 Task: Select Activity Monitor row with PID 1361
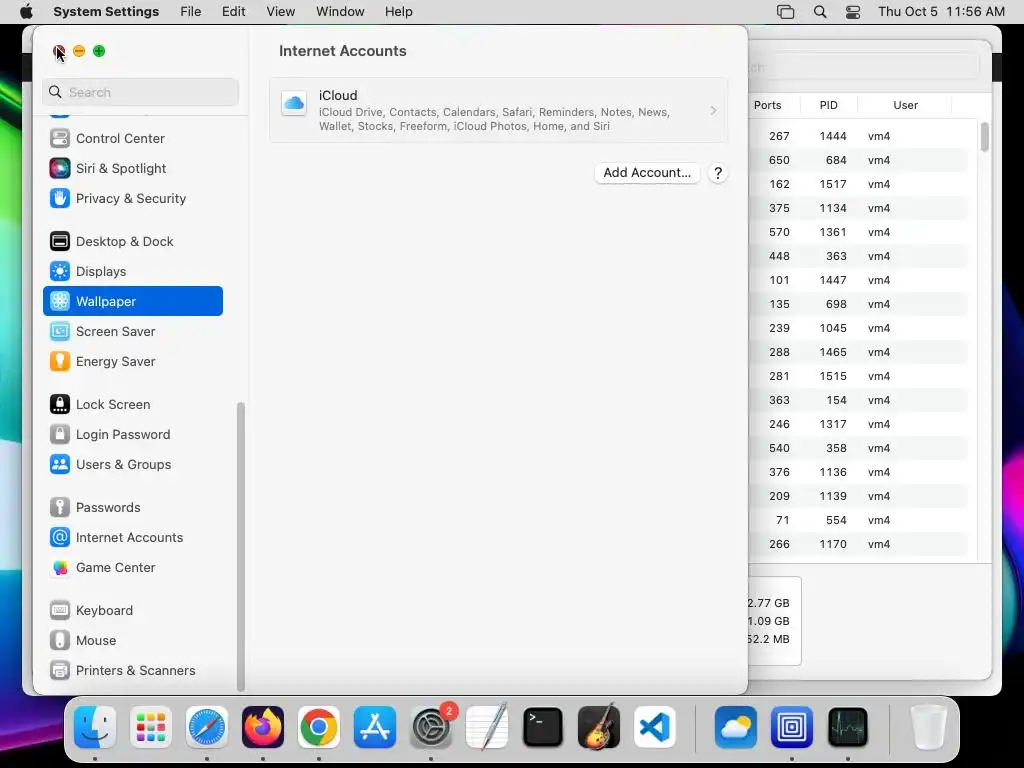pos(858,232)
